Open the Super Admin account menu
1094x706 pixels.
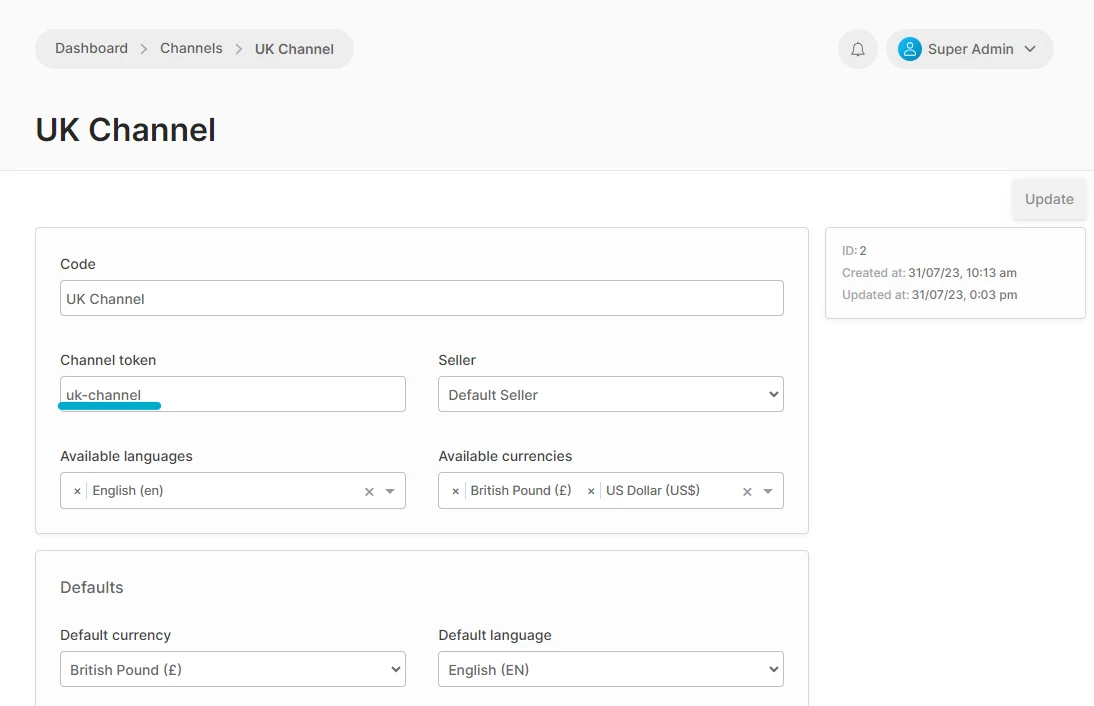click(x=1029, y=49)
